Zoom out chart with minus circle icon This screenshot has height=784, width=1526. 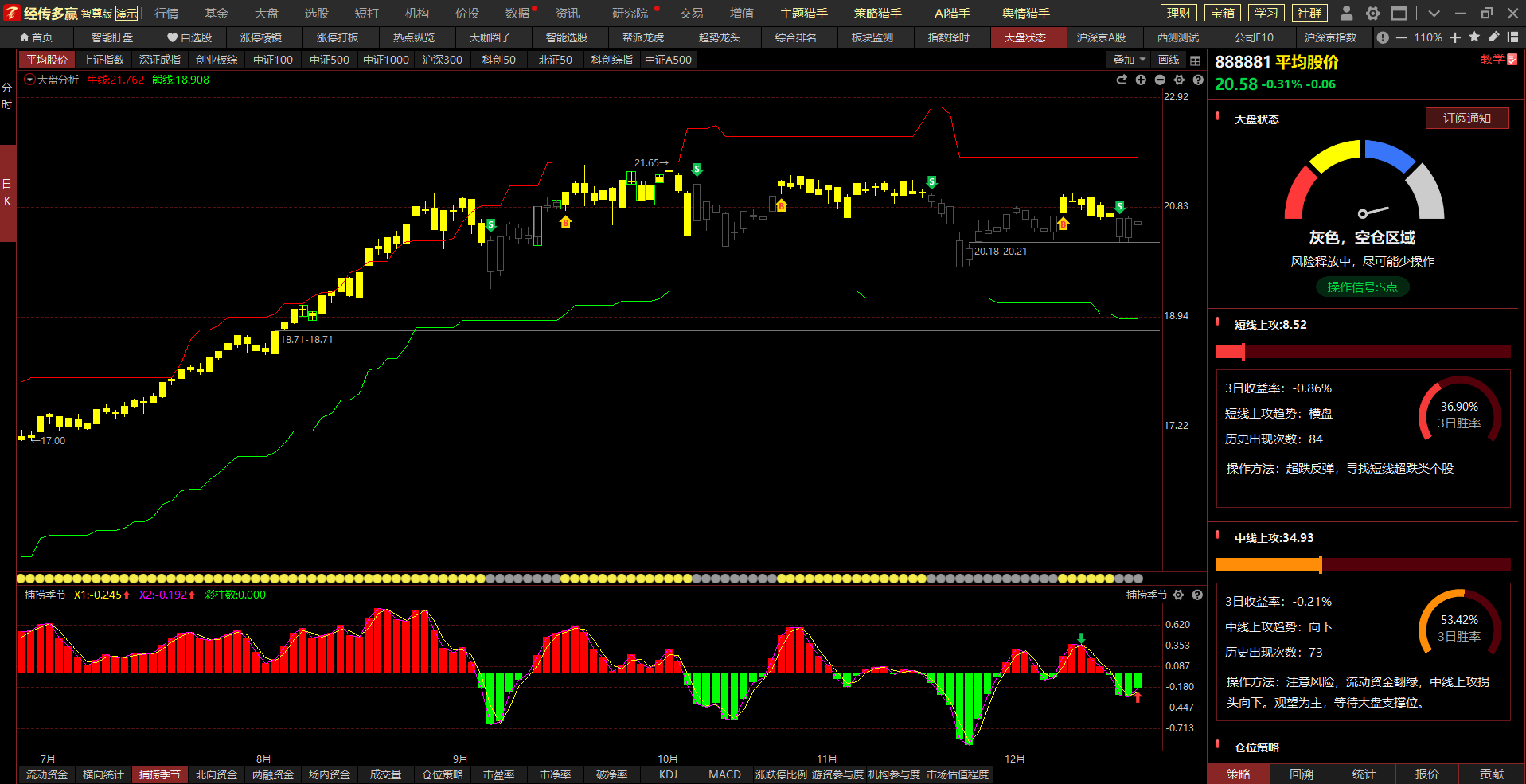coord(1160,80)
